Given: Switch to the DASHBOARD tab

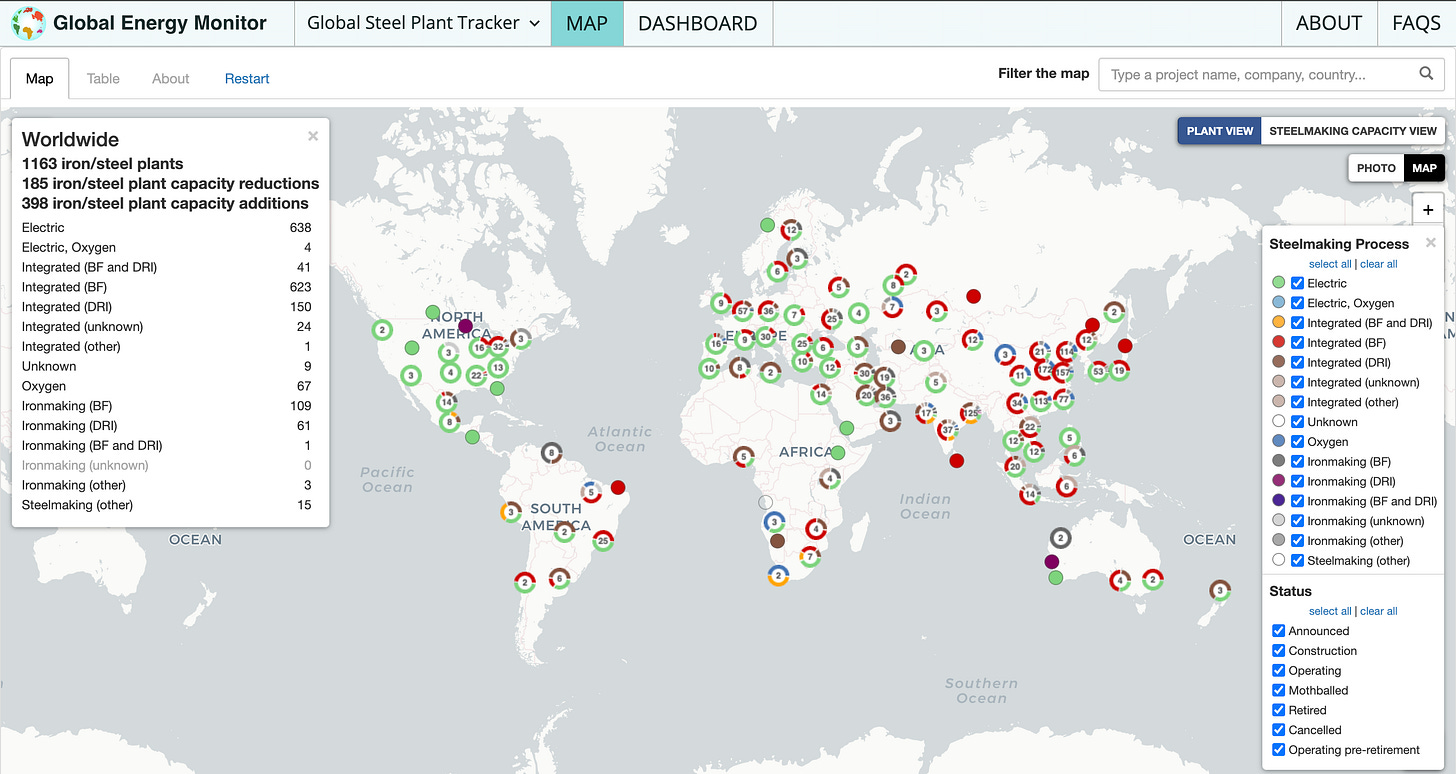Looking at the screenshot, I should point(698,23).
